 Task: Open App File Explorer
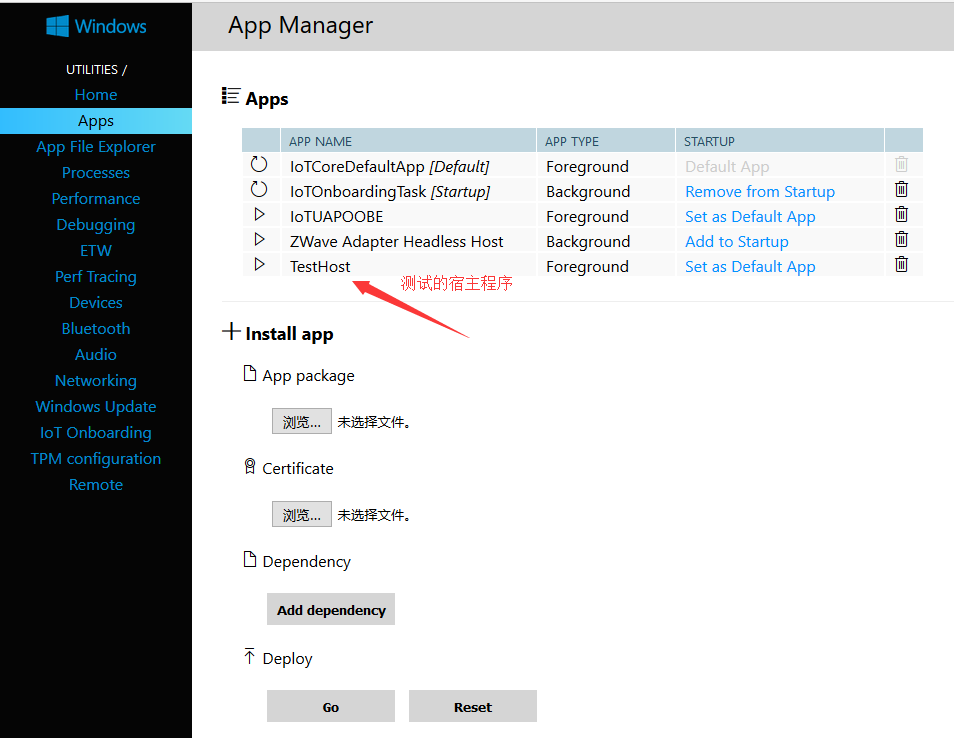[96, 147]
